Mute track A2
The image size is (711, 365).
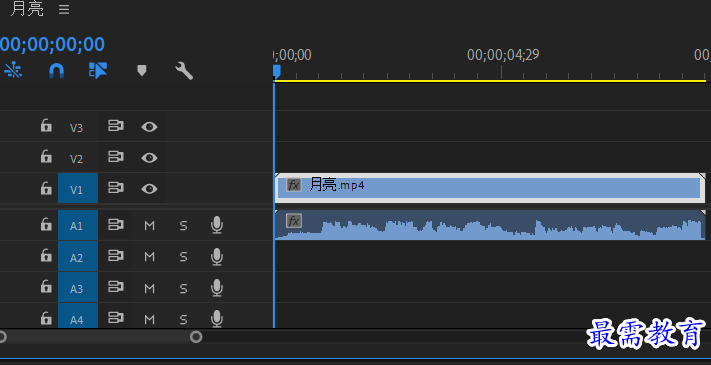[x=150, y=257]
